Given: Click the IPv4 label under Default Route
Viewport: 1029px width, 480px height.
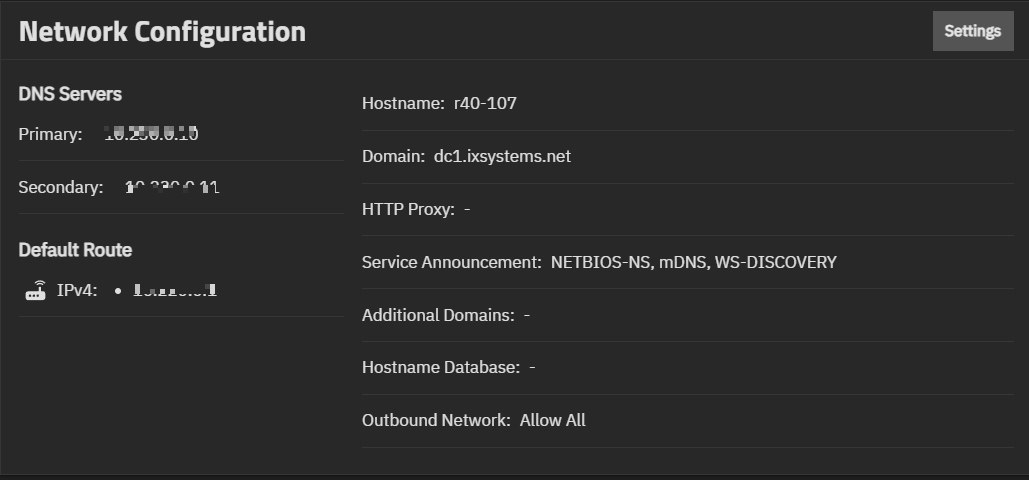Looking at the screenshot, I should [x=77, y=291].
